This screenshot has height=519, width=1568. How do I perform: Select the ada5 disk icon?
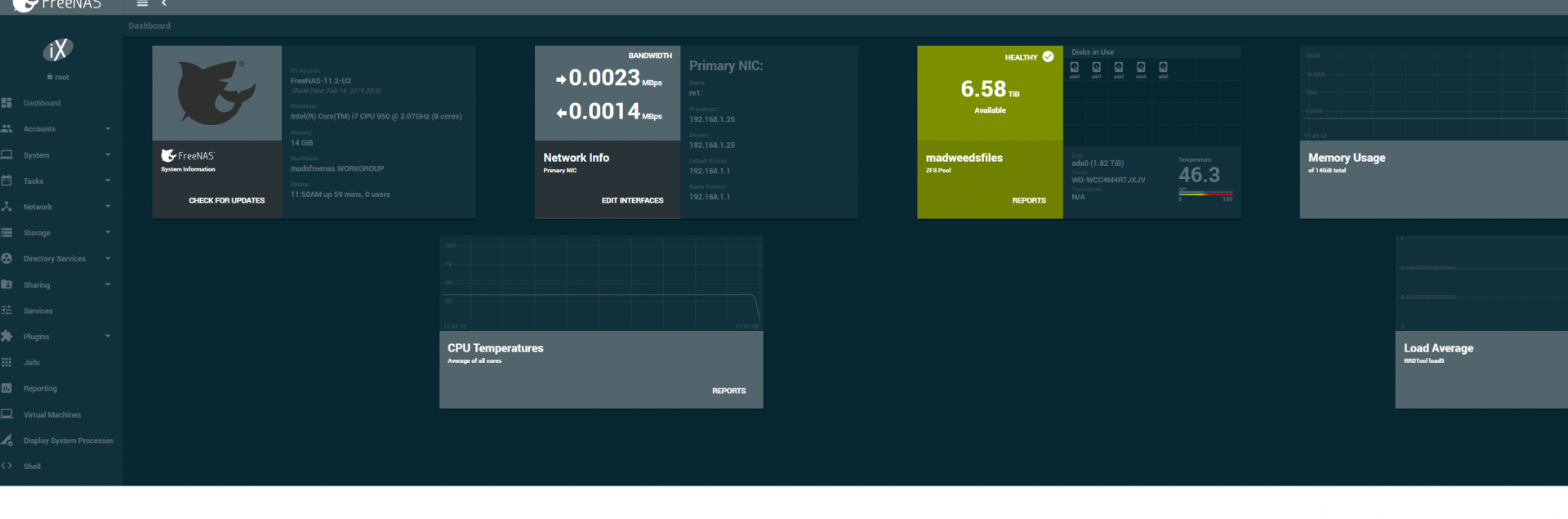pyautogui.click(x=1163, y=67)
